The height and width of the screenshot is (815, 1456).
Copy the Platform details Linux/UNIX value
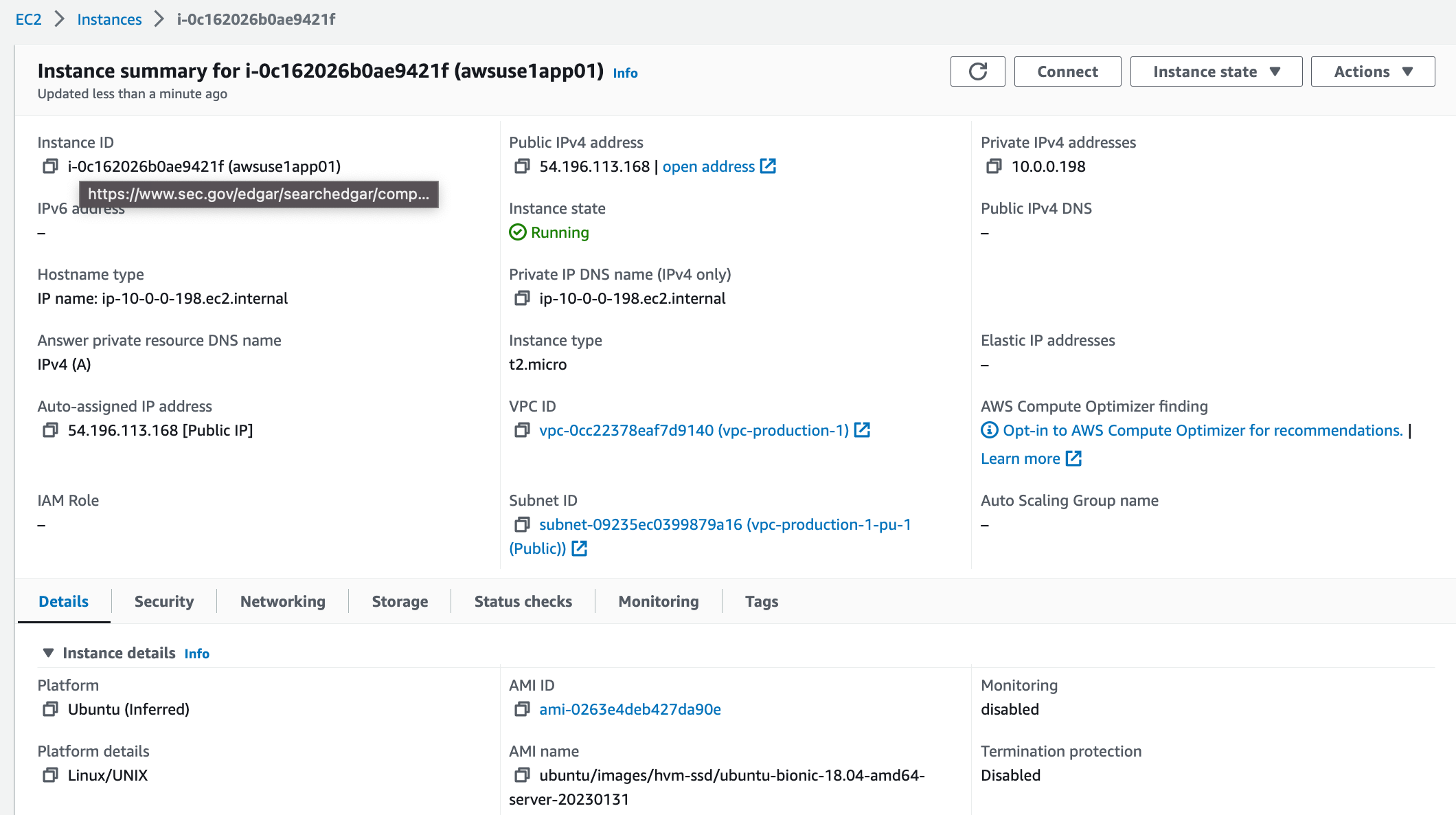50,775
